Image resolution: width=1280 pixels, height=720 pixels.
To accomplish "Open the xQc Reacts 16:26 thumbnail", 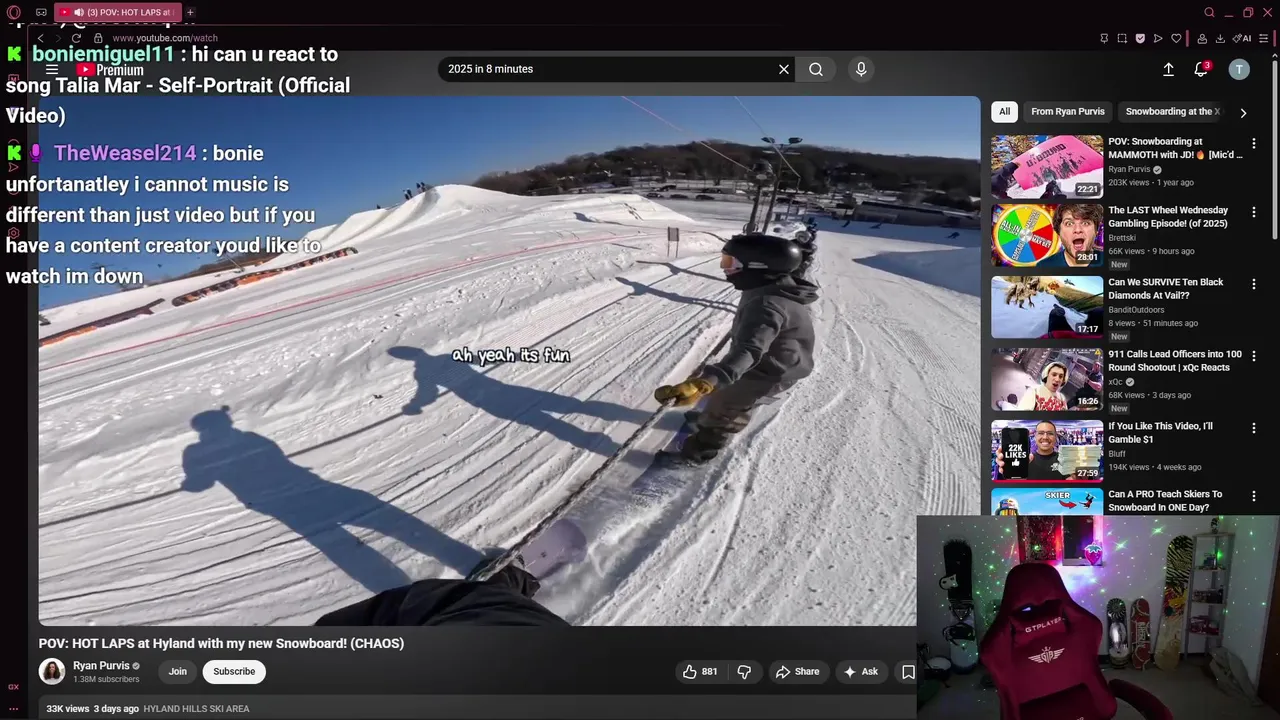I will coord(1047,379).
